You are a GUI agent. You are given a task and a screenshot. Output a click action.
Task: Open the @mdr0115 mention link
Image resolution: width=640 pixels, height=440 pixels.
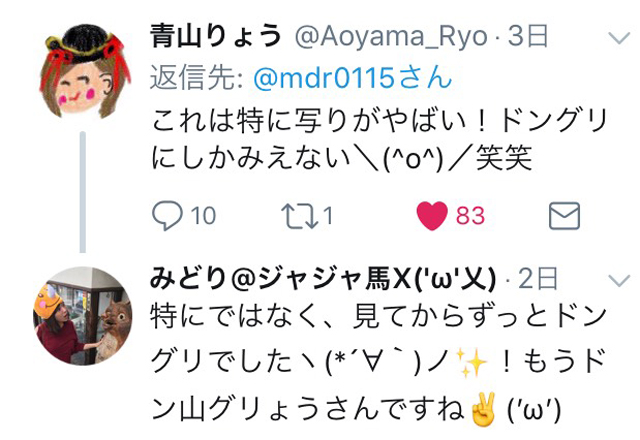pyautogui.click(x=352, y=78)
